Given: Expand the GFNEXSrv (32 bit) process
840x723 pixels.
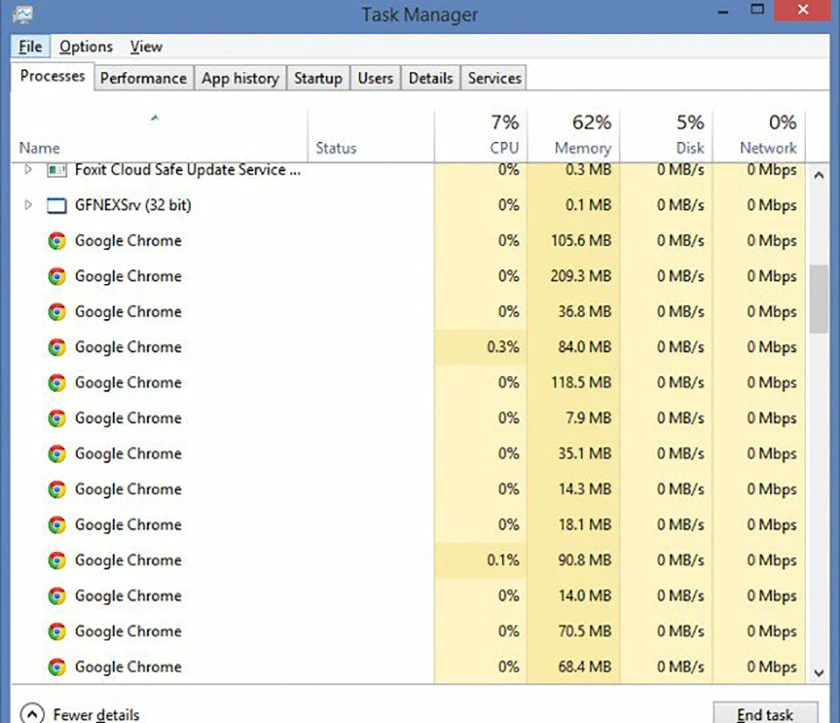Looking at the screenshot, I should (x=28, y=205).
